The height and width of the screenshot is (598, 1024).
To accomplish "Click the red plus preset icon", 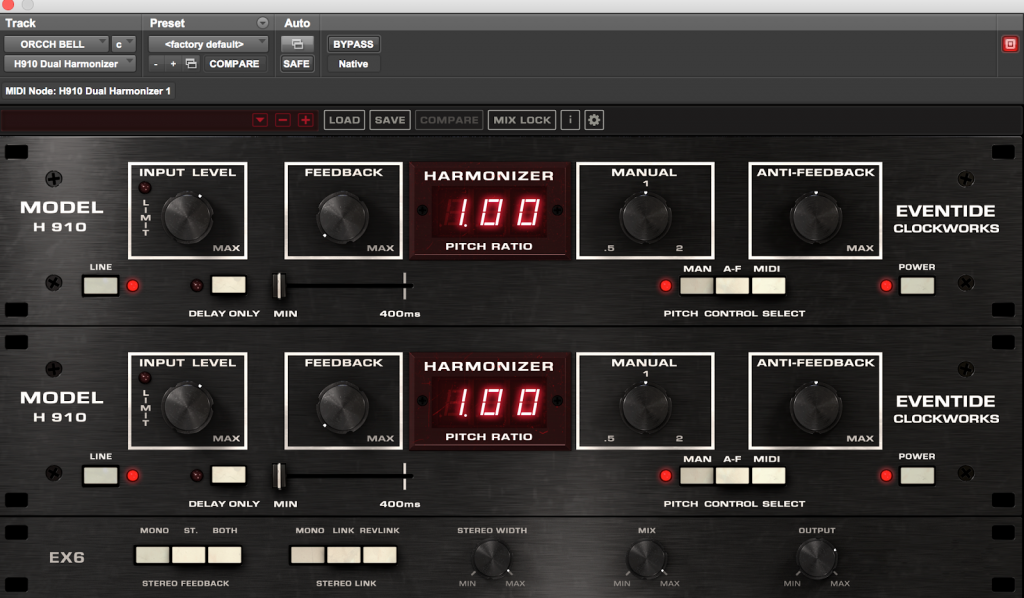I will (306, 120).
